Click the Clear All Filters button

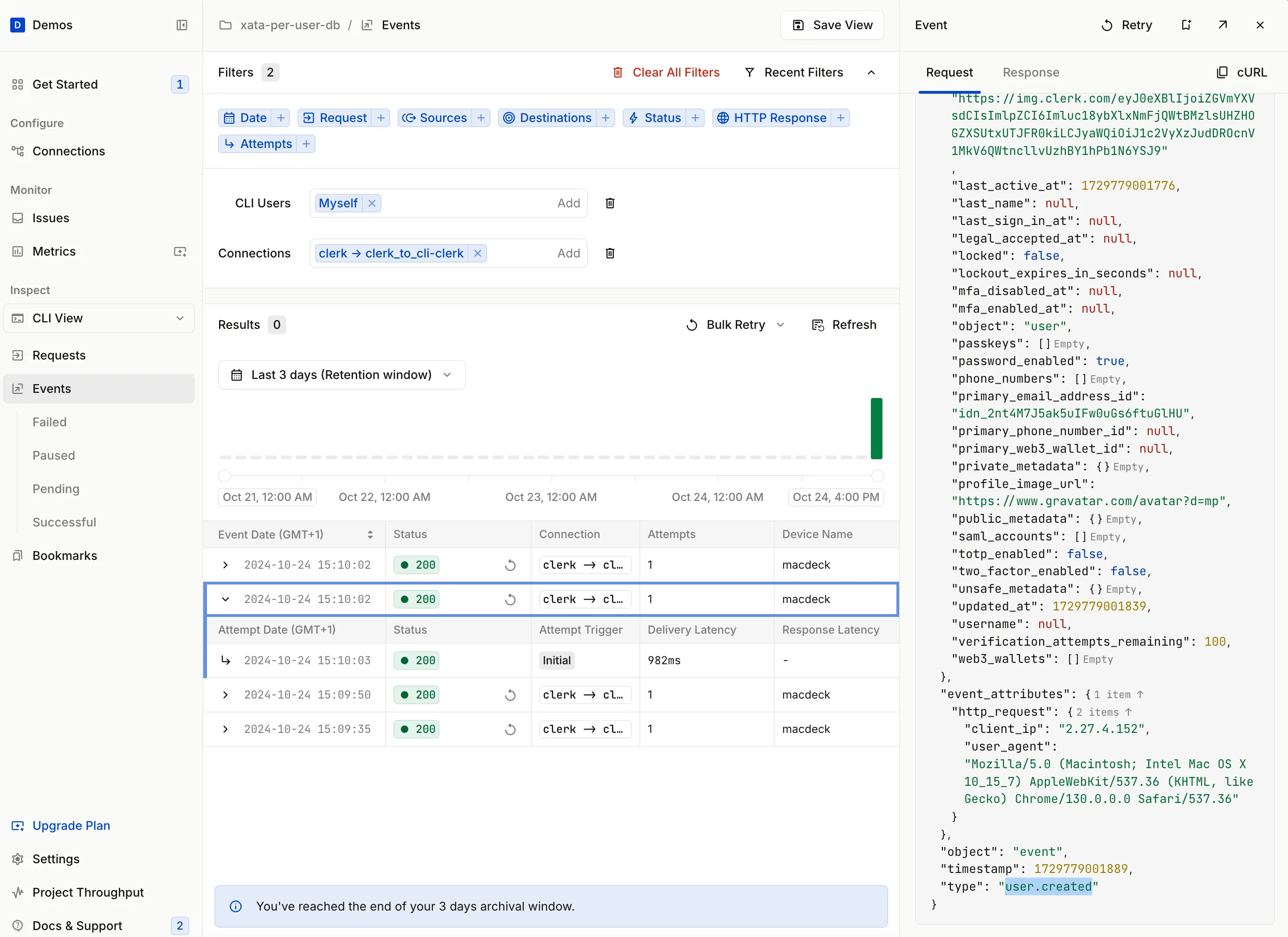click(664, 72)
